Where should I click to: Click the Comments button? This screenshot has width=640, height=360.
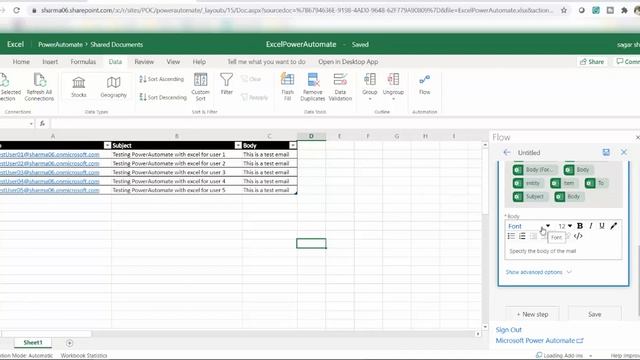pyautogui.click(x=628, y=62)
